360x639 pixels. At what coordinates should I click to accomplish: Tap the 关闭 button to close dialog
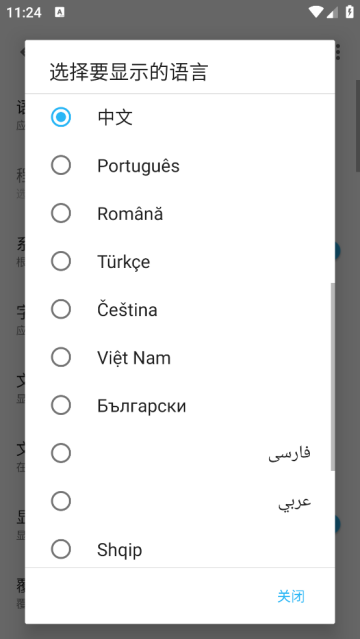[291, 596]
